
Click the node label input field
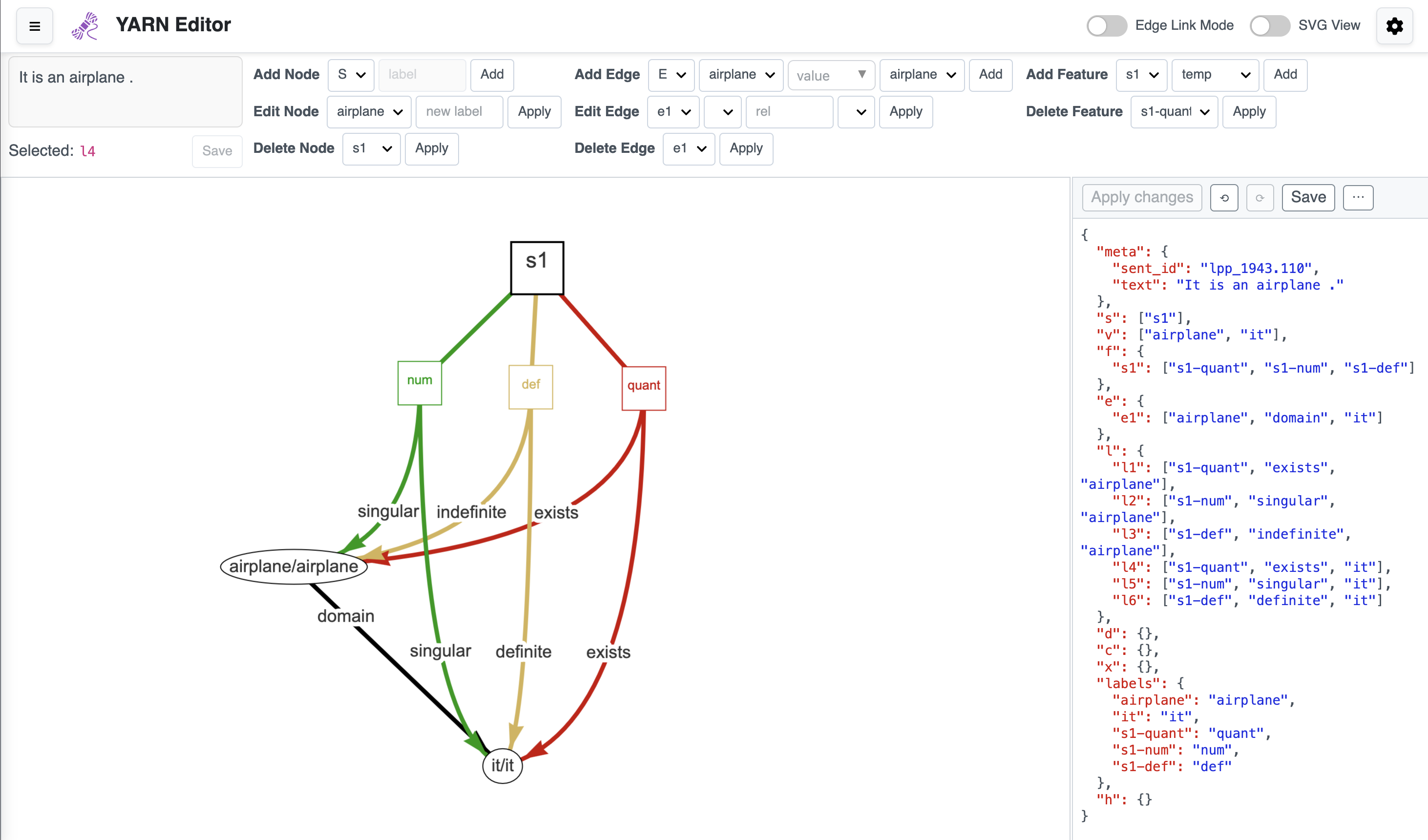(421, 75)
